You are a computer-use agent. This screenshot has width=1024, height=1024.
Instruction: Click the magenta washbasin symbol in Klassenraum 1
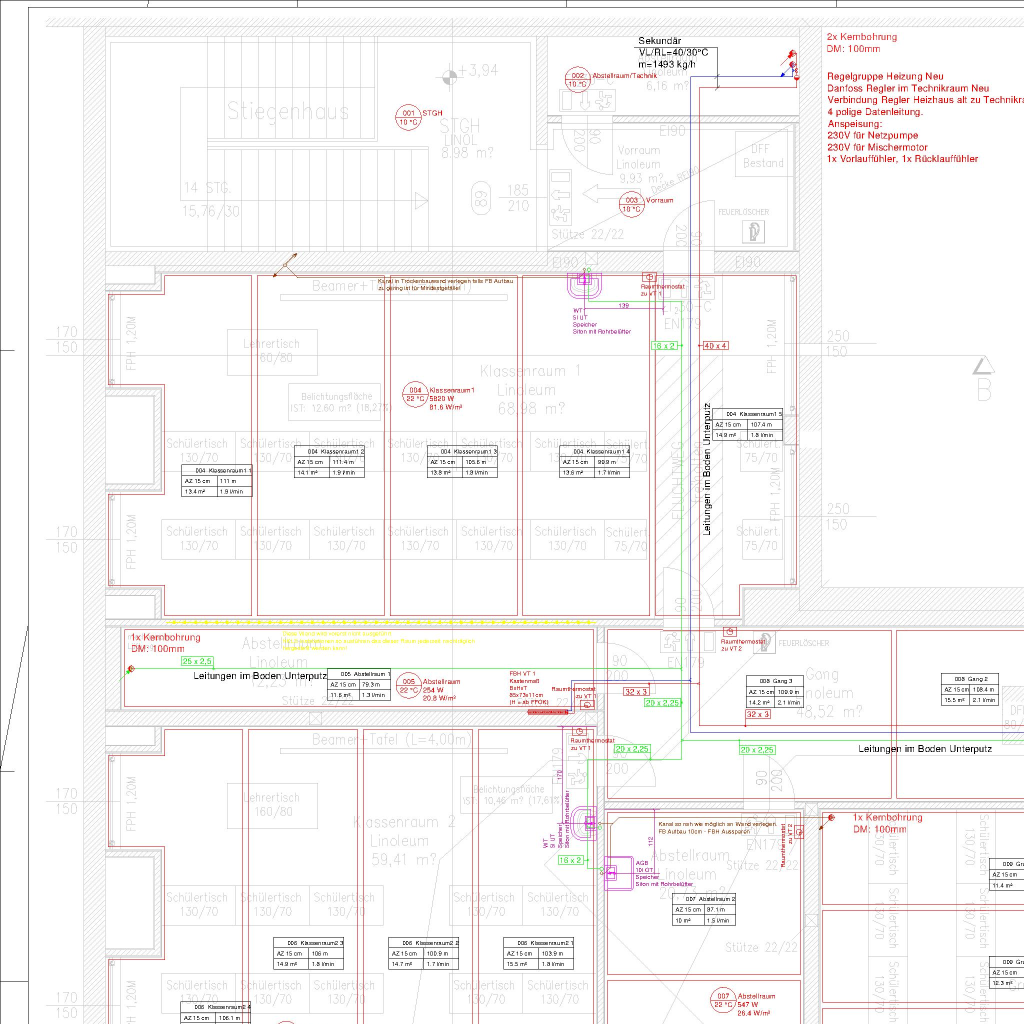click(x=584, y=284)
